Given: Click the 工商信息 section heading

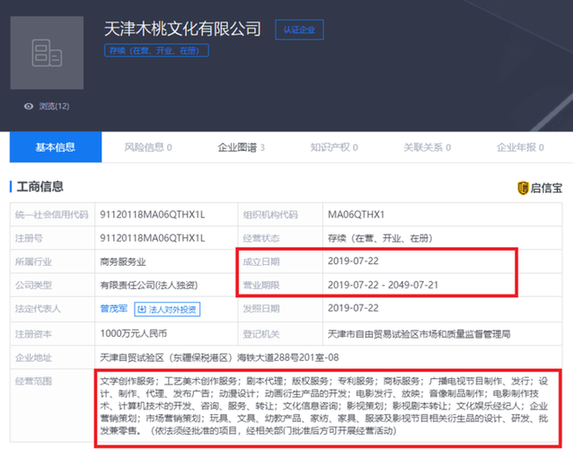Looking at the screenshot, I should coord(40,186).
